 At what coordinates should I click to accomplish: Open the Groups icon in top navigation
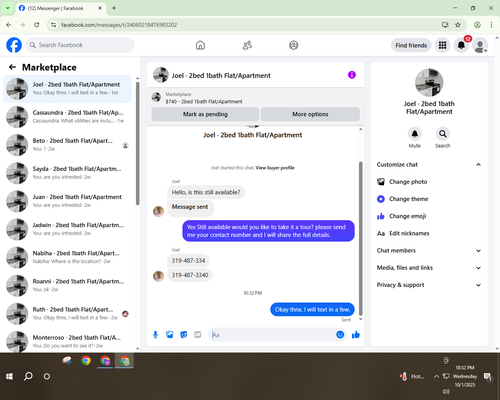[x=294, y=45]
